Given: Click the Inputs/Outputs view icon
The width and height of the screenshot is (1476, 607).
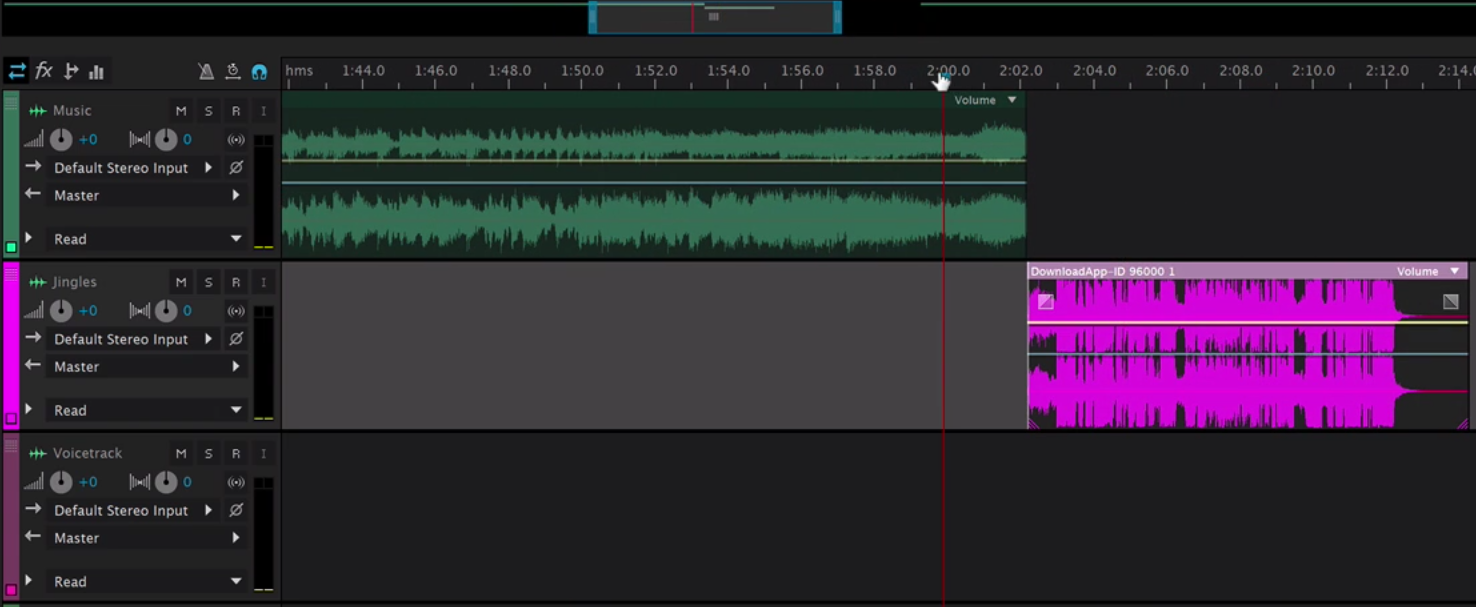Looking at the screenshot, I should 17,71.
